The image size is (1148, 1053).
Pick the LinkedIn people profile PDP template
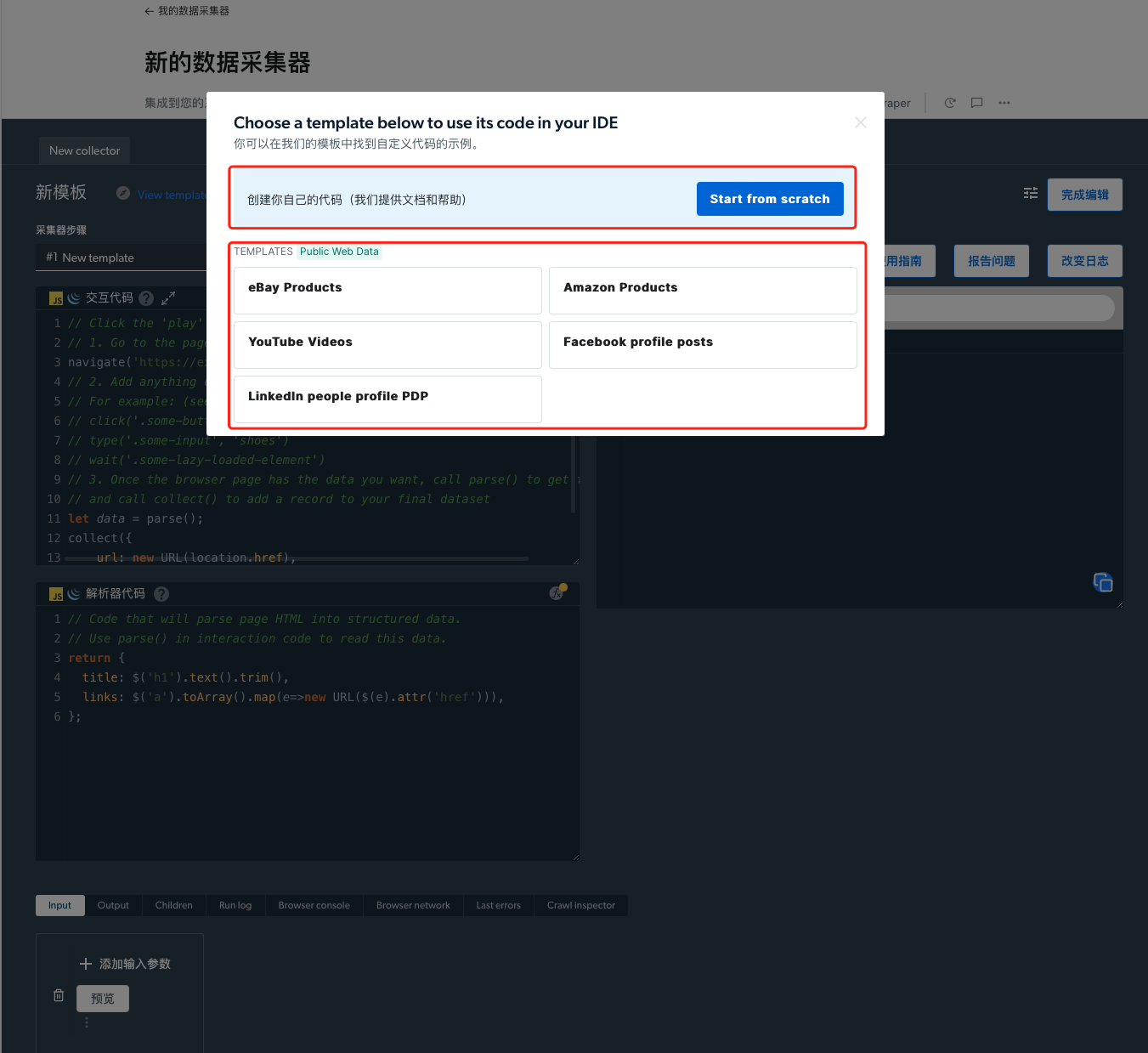click(x=387, y=399)
